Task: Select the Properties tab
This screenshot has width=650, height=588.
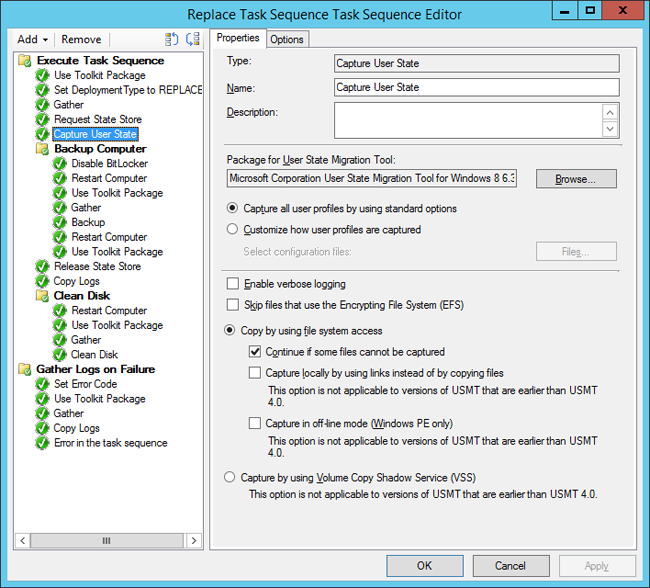Action: pos(238,38)
